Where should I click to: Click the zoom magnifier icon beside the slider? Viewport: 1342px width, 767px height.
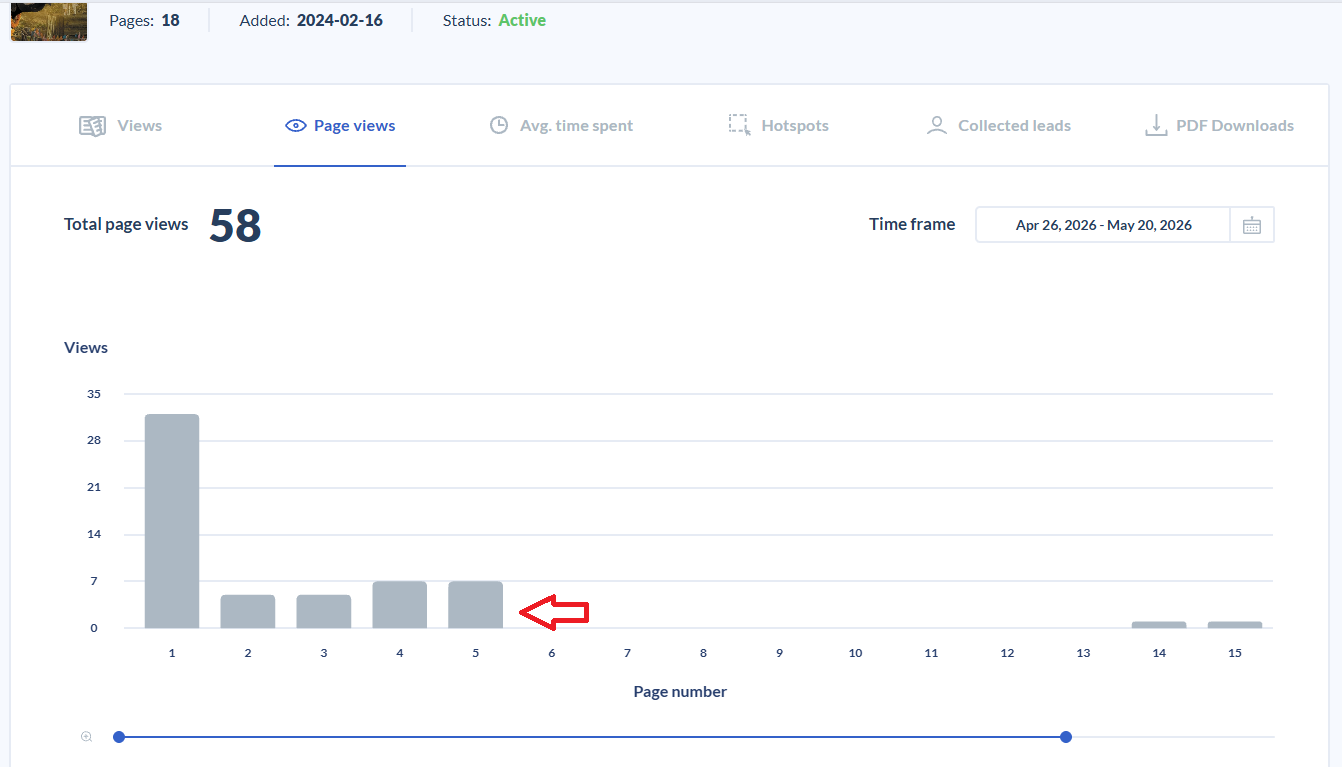click(x=87, y=737)
